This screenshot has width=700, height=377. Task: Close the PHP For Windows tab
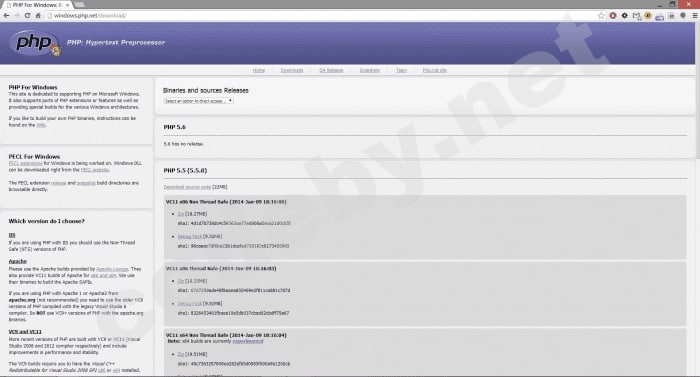click(67, 5)
